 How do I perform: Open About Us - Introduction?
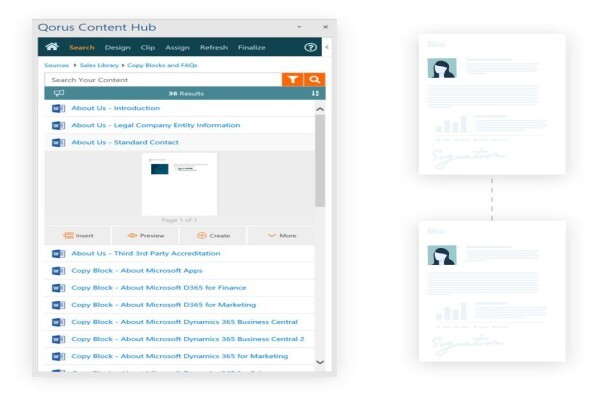(116, 108)
